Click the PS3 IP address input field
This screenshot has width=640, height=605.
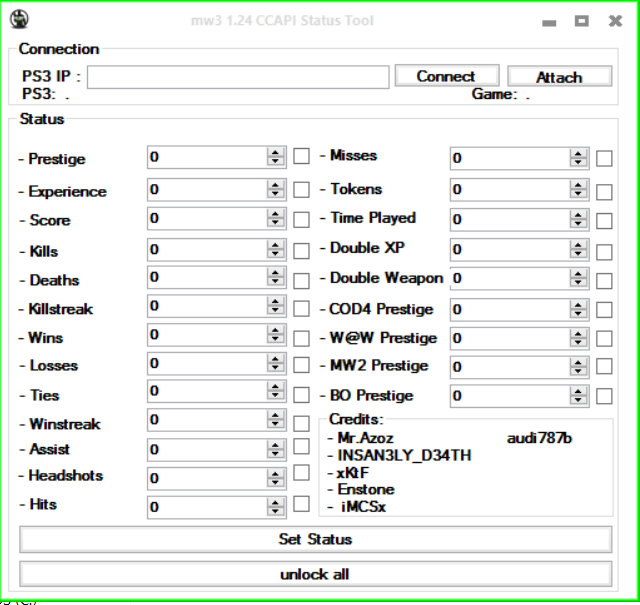(238, 77)
